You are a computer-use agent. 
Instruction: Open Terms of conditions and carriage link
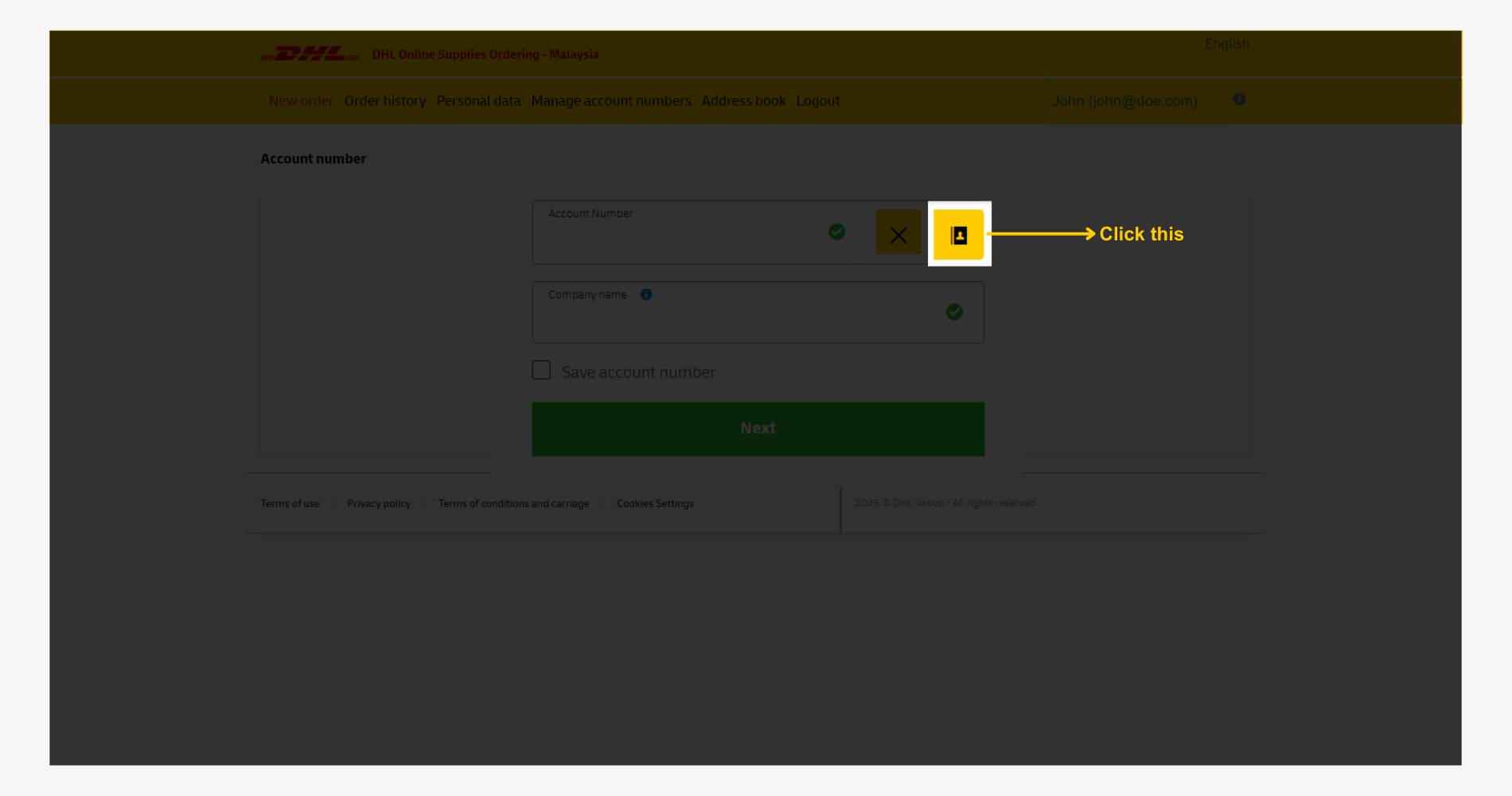[513, 504]
